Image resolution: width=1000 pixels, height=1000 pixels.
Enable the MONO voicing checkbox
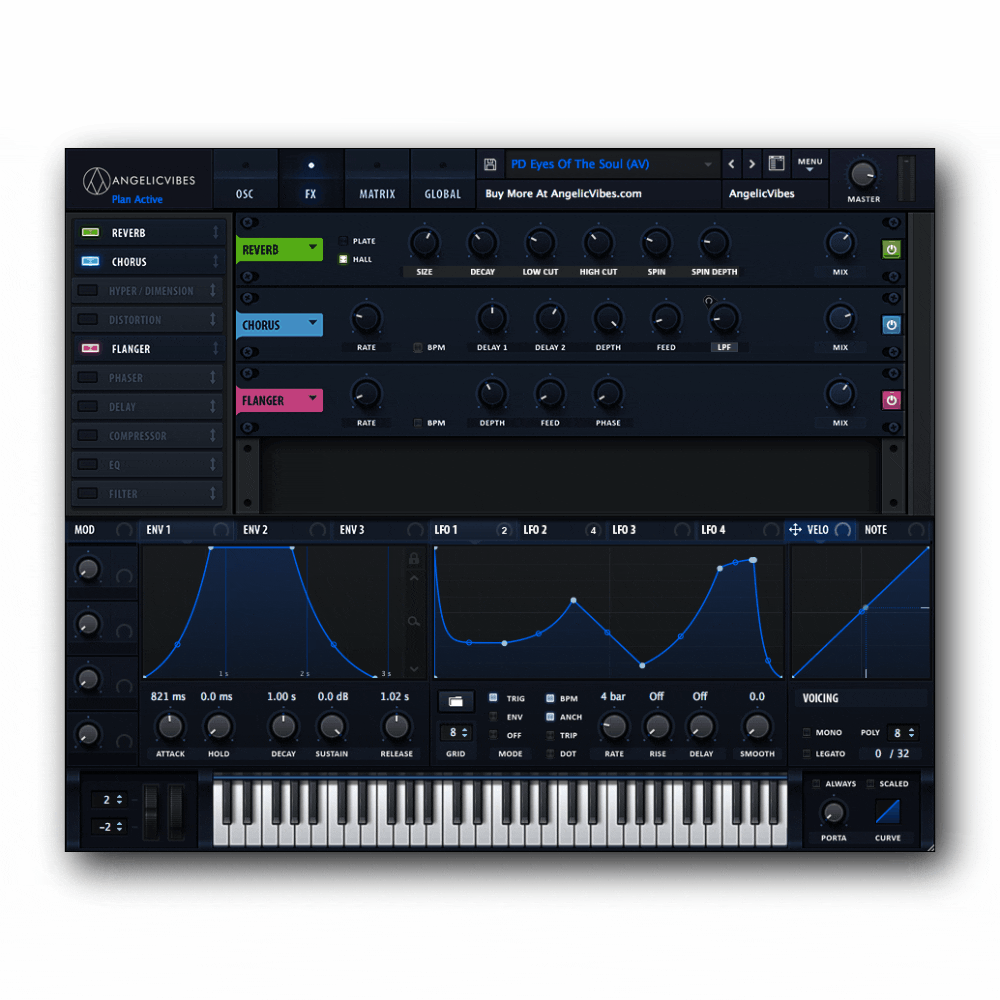807,732
